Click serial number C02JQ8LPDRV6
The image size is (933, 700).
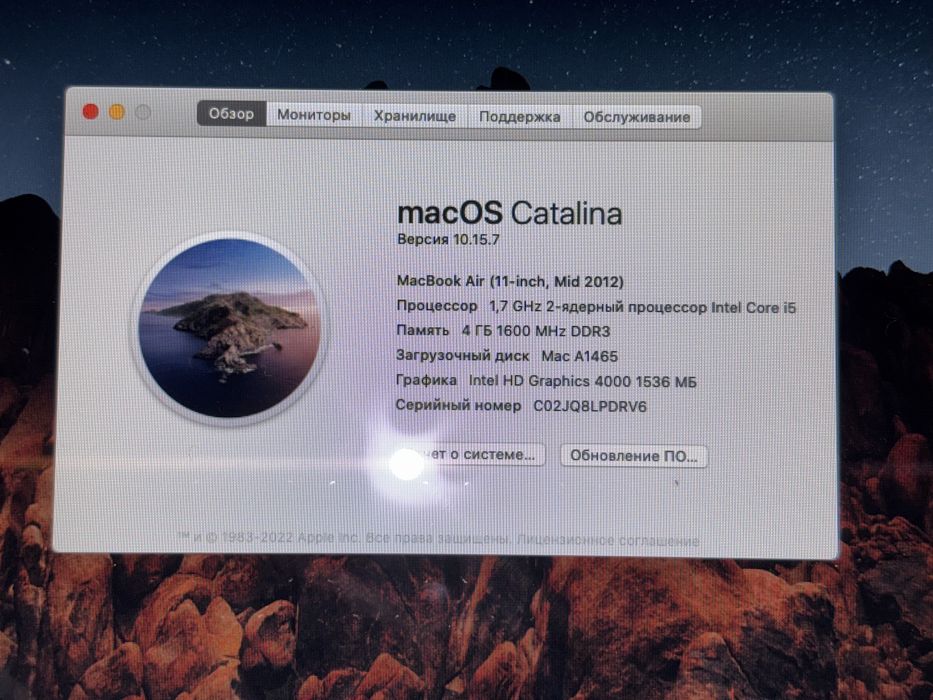590,406
